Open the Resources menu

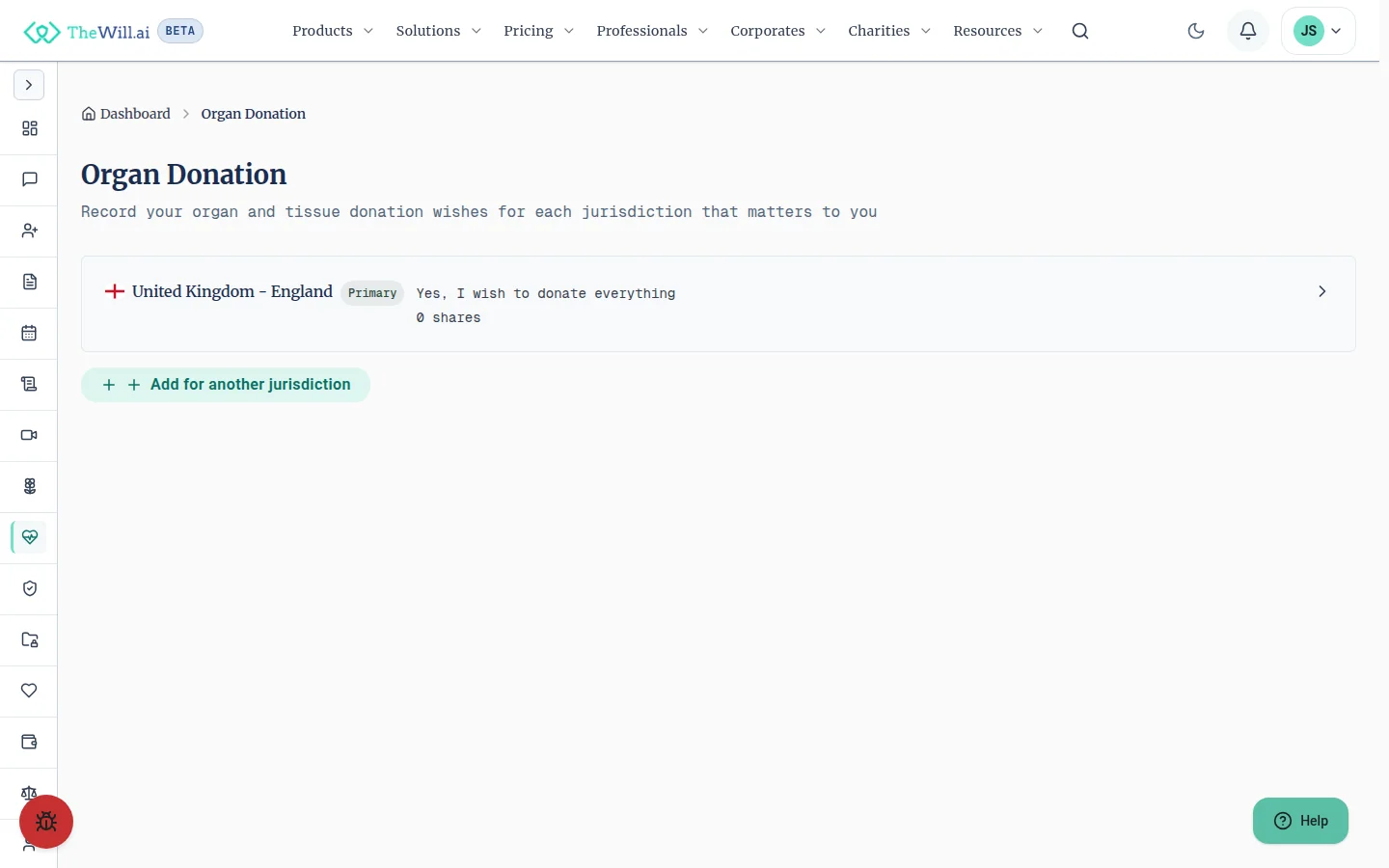coord(998,31)
